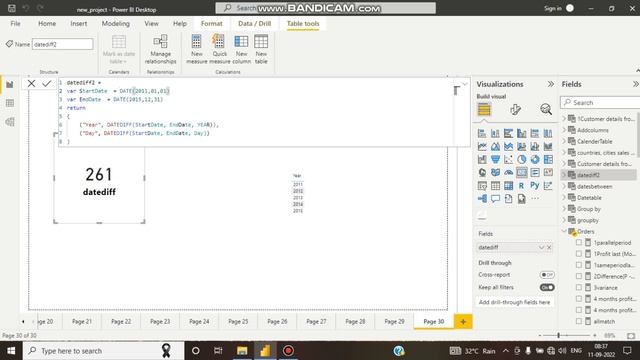Add a new page with plus button
The image size is (640, 360).
pos(463,322)
